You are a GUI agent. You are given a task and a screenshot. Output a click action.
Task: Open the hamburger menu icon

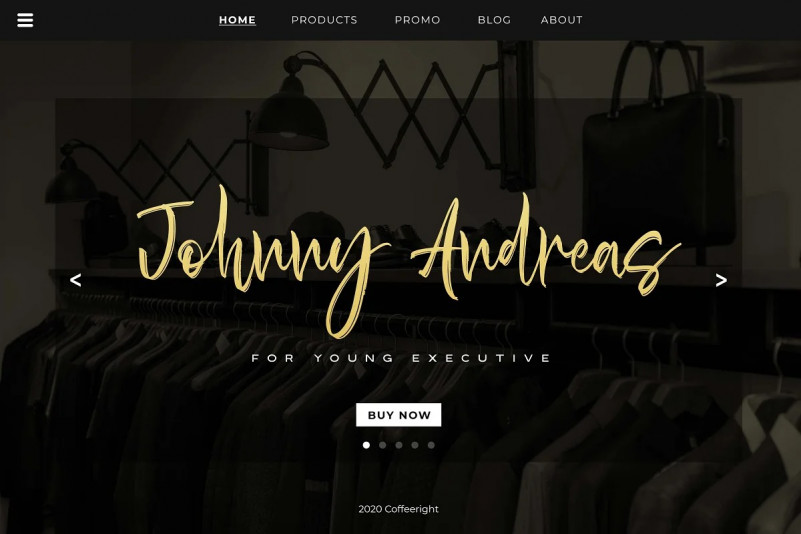coord(25,20)
